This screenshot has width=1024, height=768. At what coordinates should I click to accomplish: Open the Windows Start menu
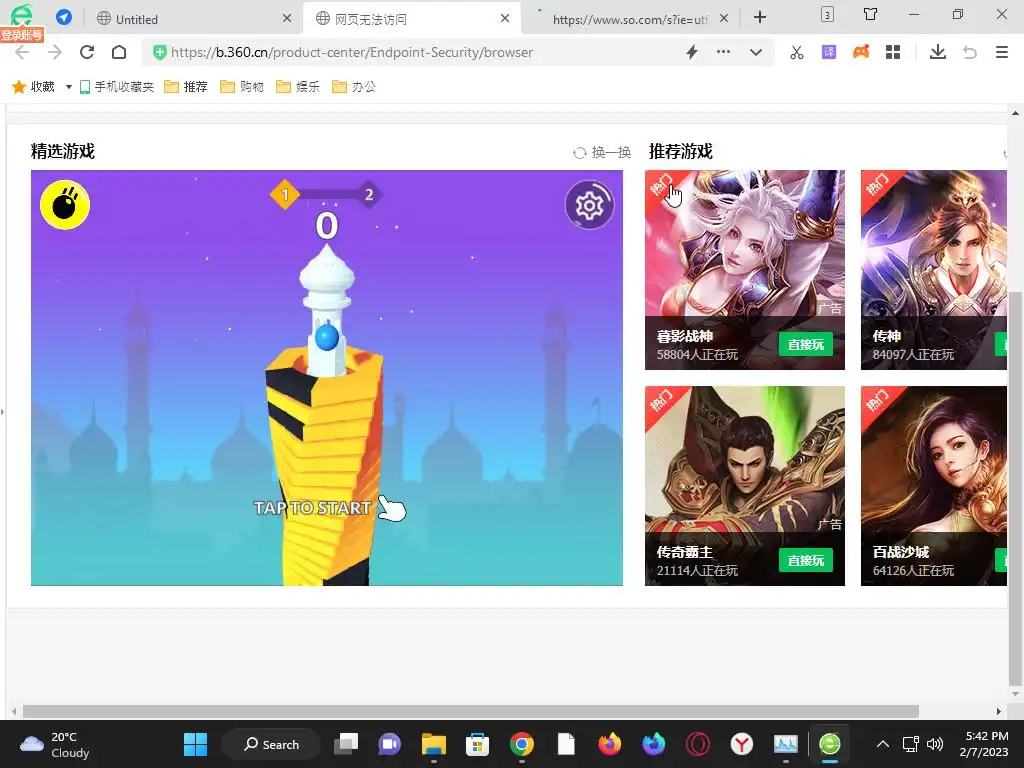point(195,744)
